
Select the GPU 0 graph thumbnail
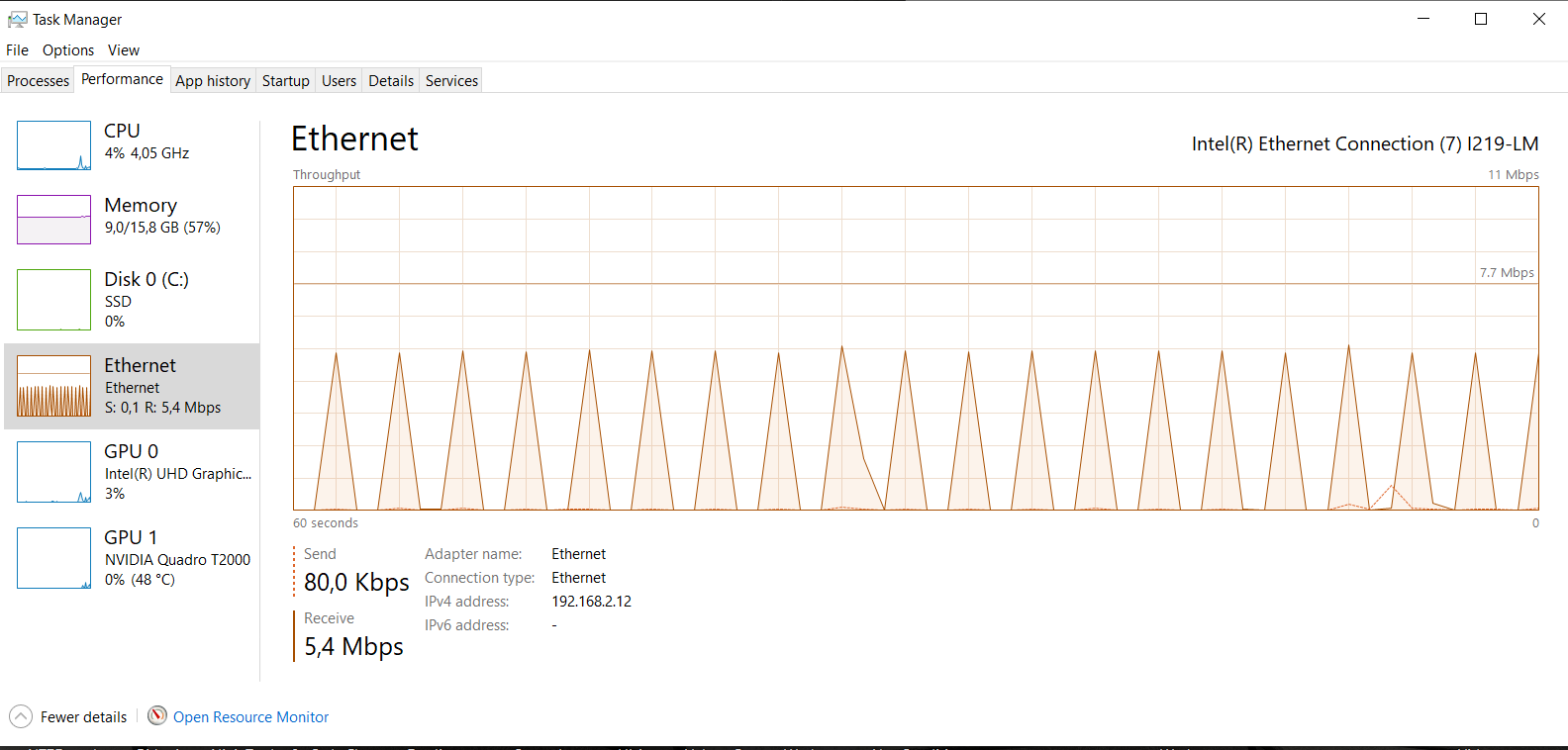(x=53, y=472)
